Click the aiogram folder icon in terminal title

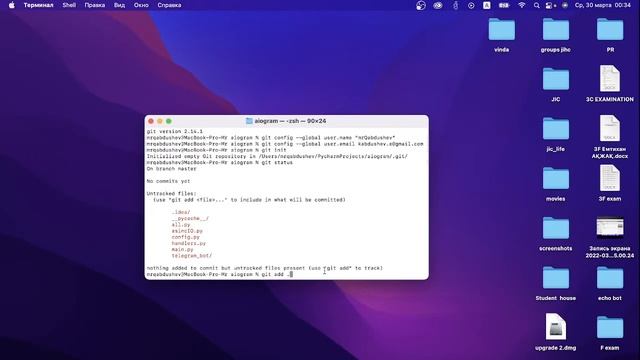coord(249,121)
